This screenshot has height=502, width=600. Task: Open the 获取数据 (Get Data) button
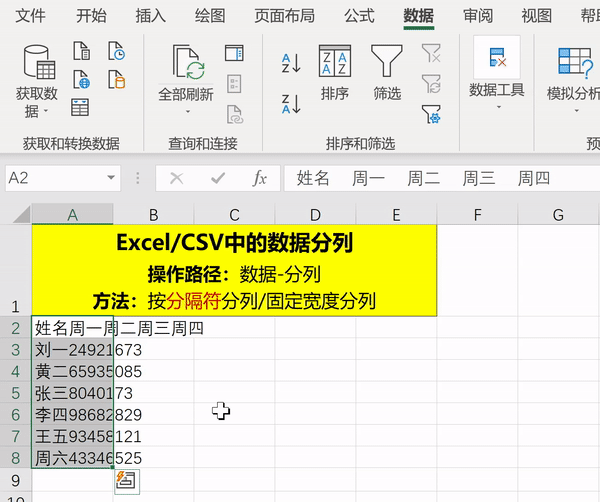point(37,81)
